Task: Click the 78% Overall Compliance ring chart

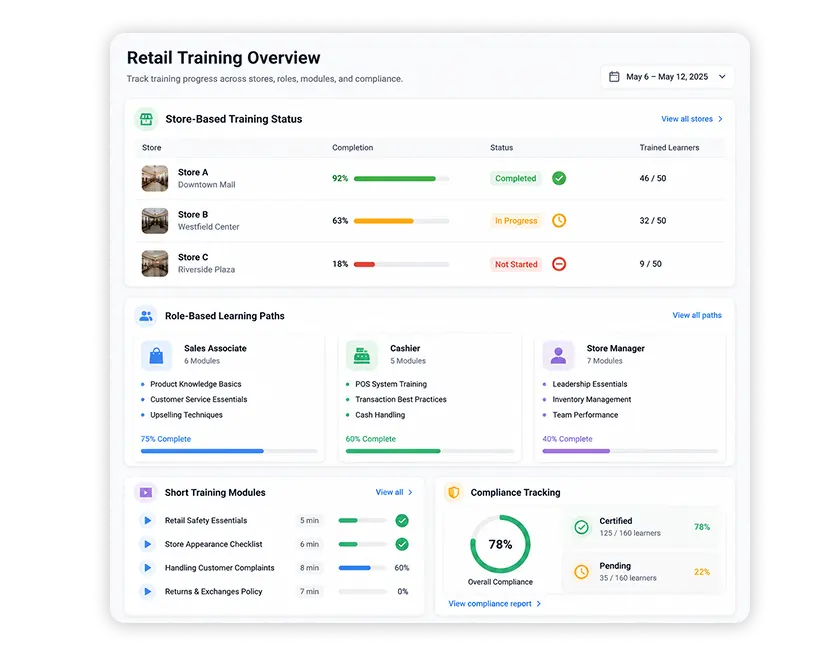Action: 500,544
